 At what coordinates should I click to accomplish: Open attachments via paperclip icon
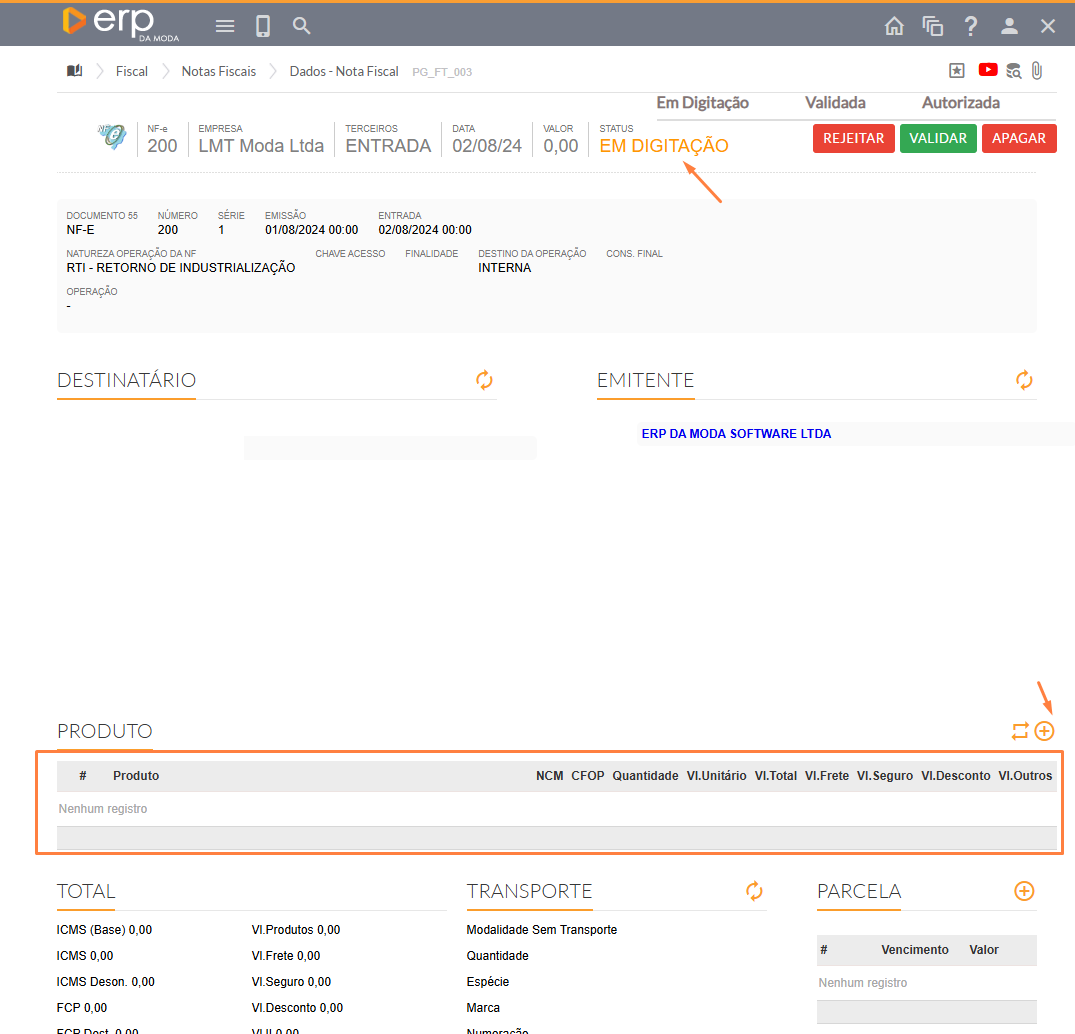1037,71
